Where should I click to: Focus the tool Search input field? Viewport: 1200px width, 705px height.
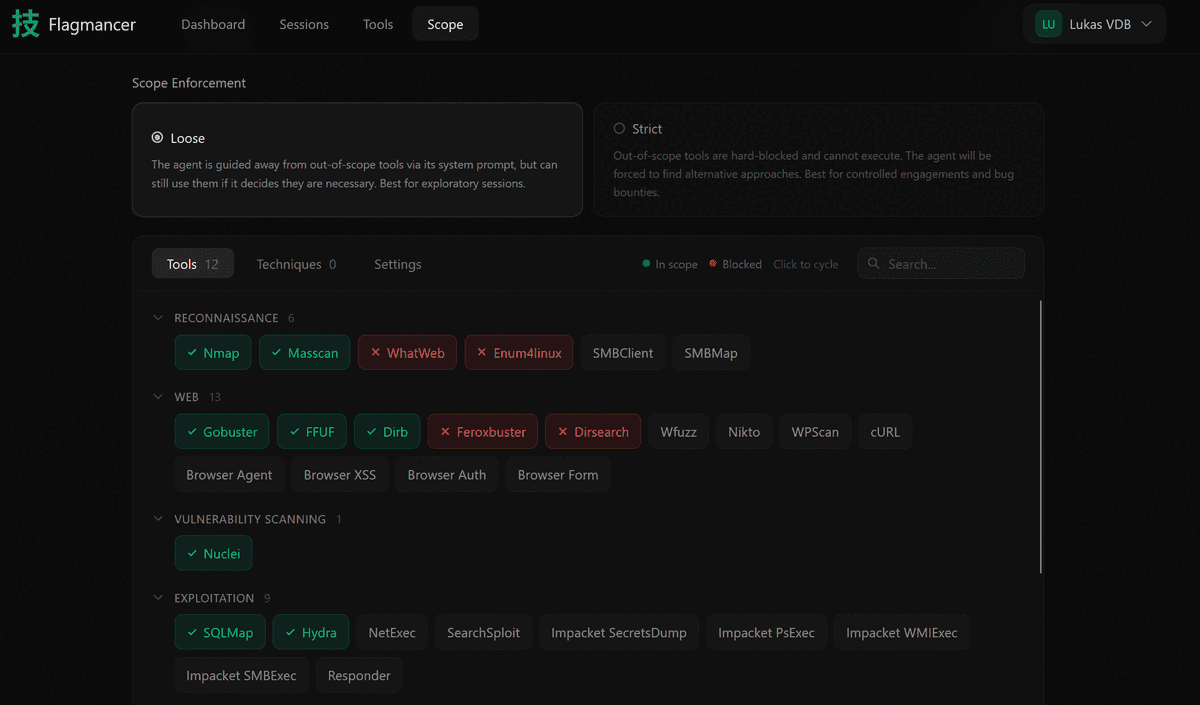coord(950,264)
